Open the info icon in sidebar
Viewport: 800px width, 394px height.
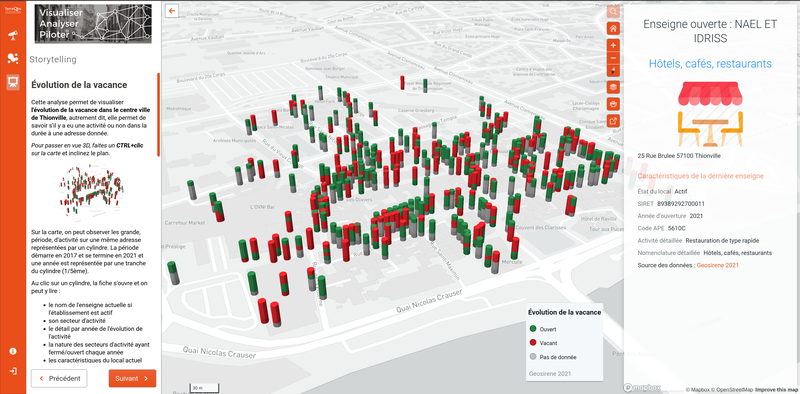[x=13, y=351]
